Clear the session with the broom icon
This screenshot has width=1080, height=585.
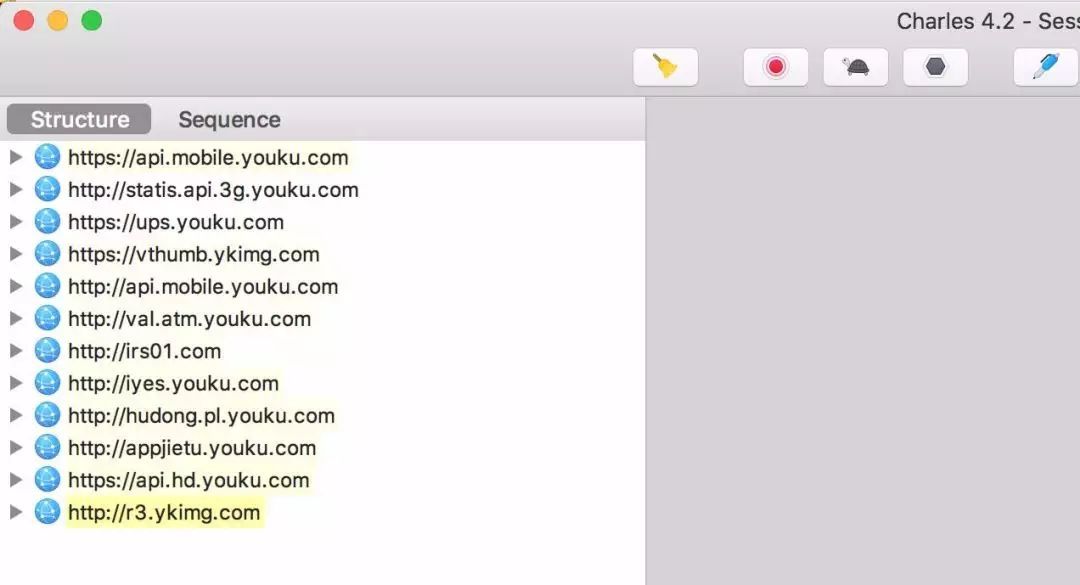coord(665,67)
